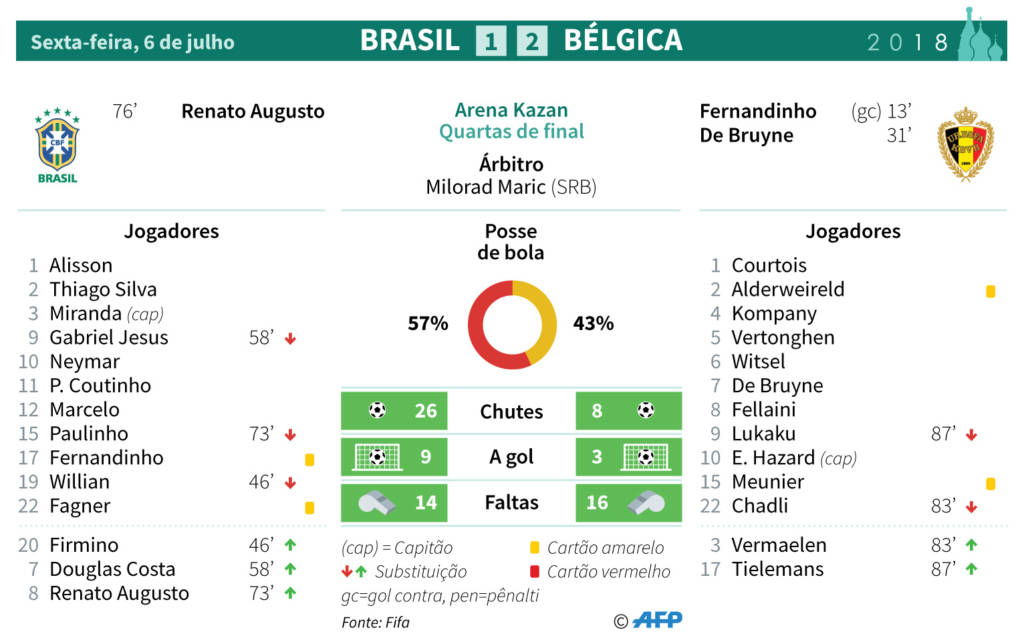Click the green up arrow beside Firmino
Screen dimensions: 1024x644
coord(290,546)
